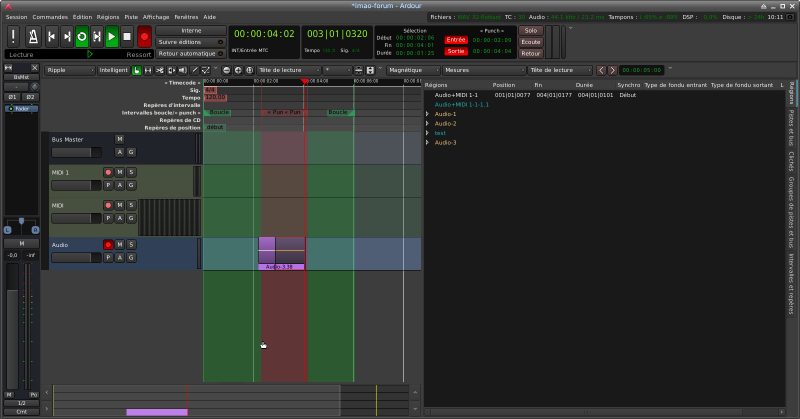This screenshot has height=419, width=800.
Task: Toggle the metronome click
Action: 32,36
